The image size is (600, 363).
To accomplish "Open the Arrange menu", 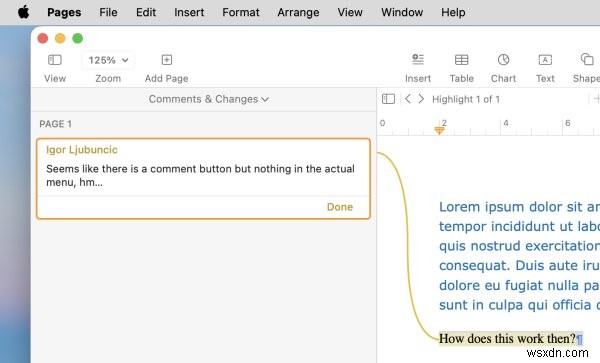I will [298, 12].
